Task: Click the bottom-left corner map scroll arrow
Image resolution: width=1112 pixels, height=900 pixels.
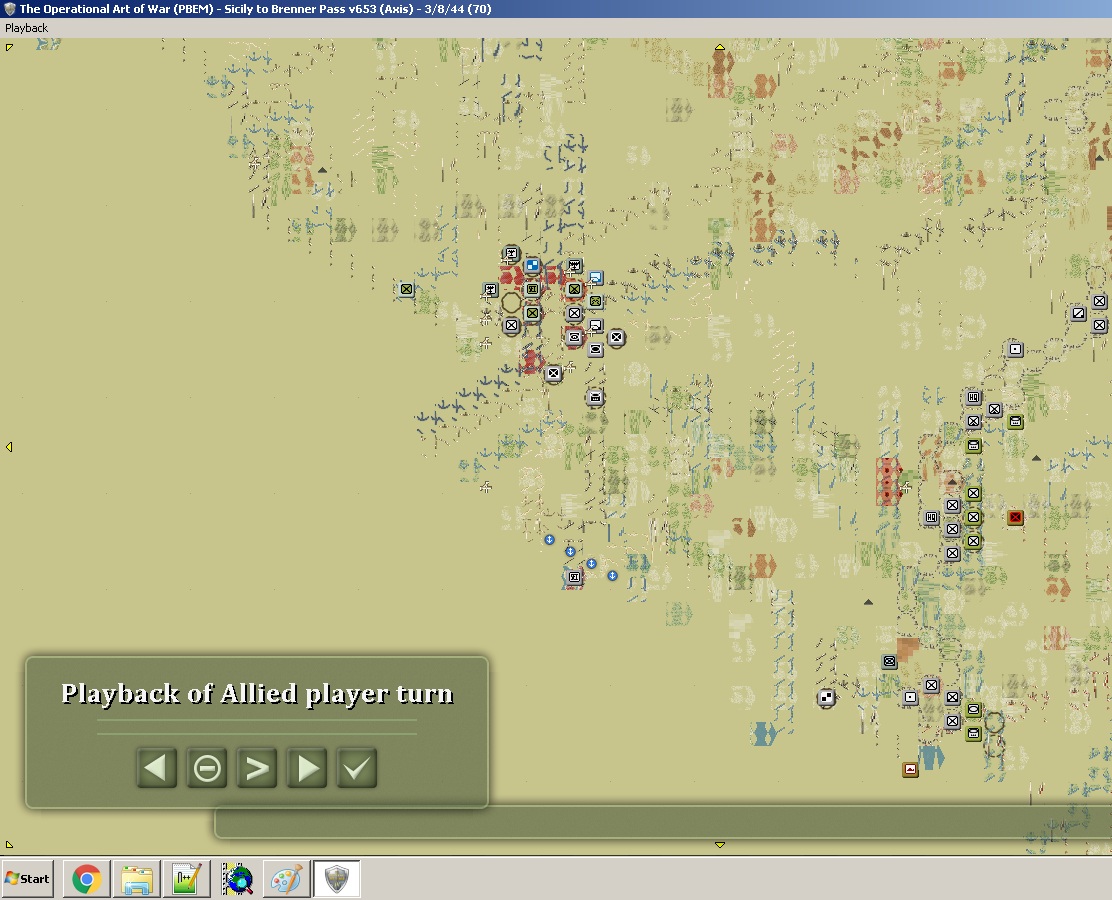Action: 9,845
